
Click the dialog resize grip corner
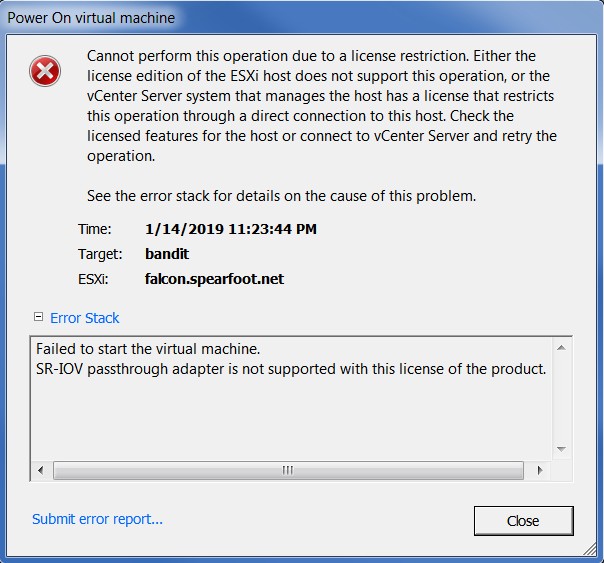595,554
